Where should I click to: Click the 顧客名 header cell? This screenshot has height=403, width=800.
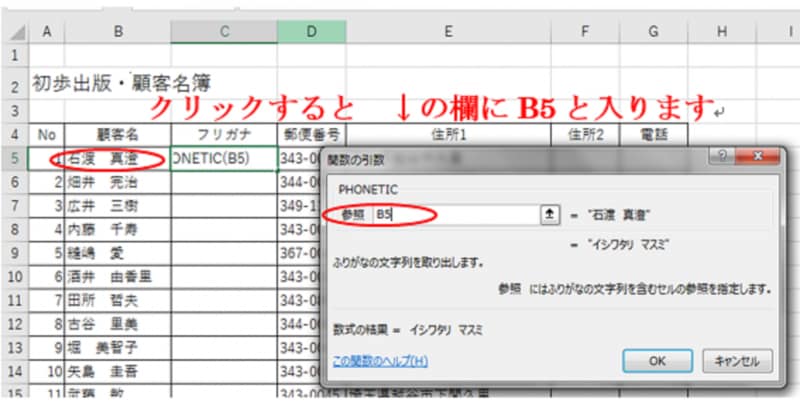[x=118, y=135]
